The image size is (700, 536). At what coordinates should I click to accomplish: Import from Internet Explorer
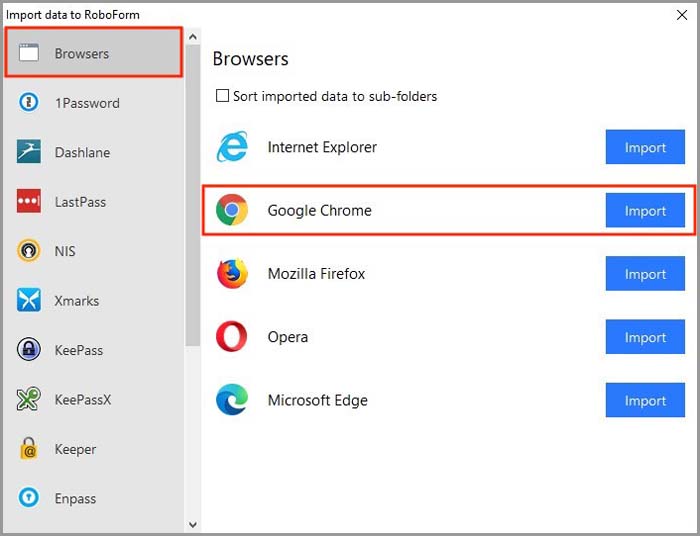tap(645, 147)
